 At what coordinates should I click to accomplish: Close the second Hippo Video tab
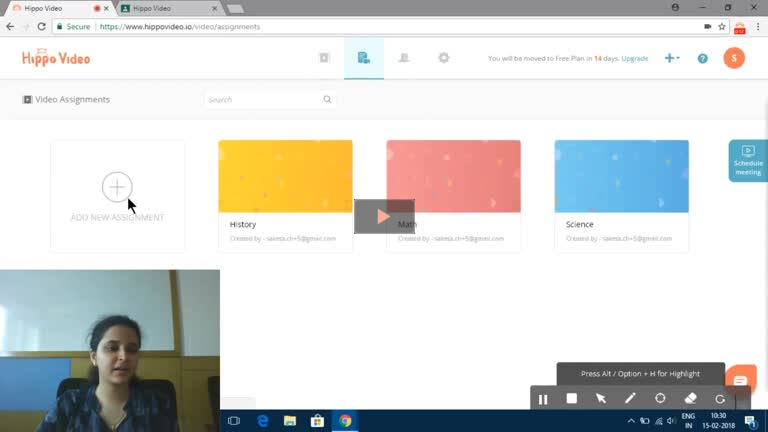(215, 8)
